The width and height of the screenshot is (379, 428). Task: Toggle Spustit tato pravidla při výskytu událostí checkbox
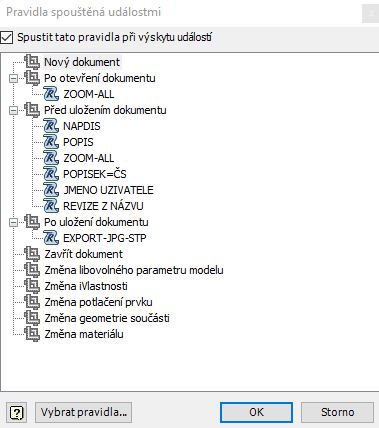pyautogui.click(x=6, y=37)
